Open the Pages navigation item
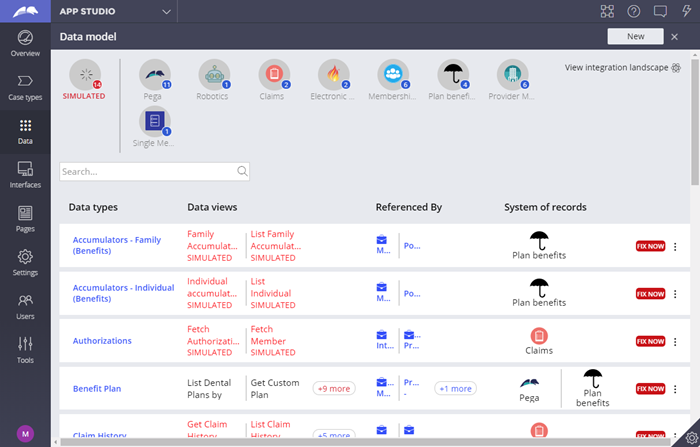 pos(25,219)
